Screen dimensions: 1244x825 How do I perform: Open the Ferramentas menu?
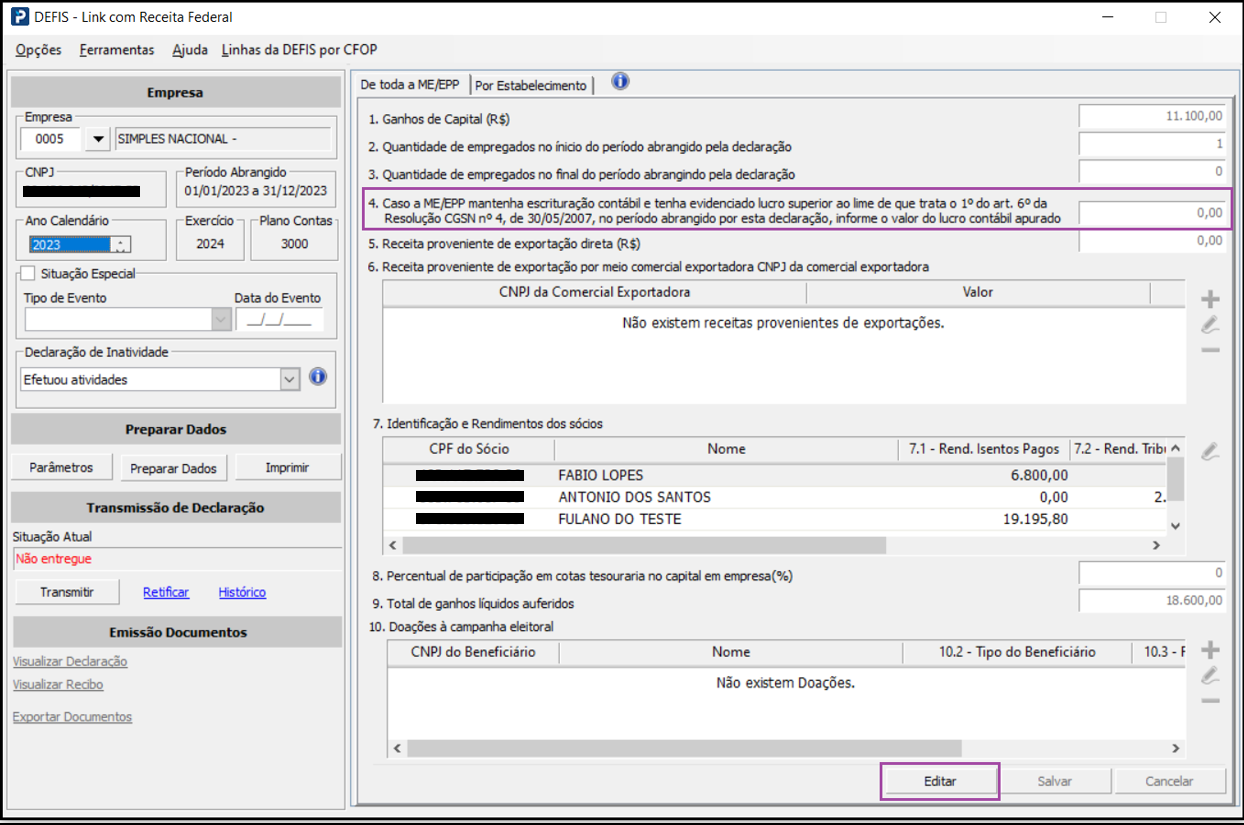pyautogui.click(x=117, y=50)
